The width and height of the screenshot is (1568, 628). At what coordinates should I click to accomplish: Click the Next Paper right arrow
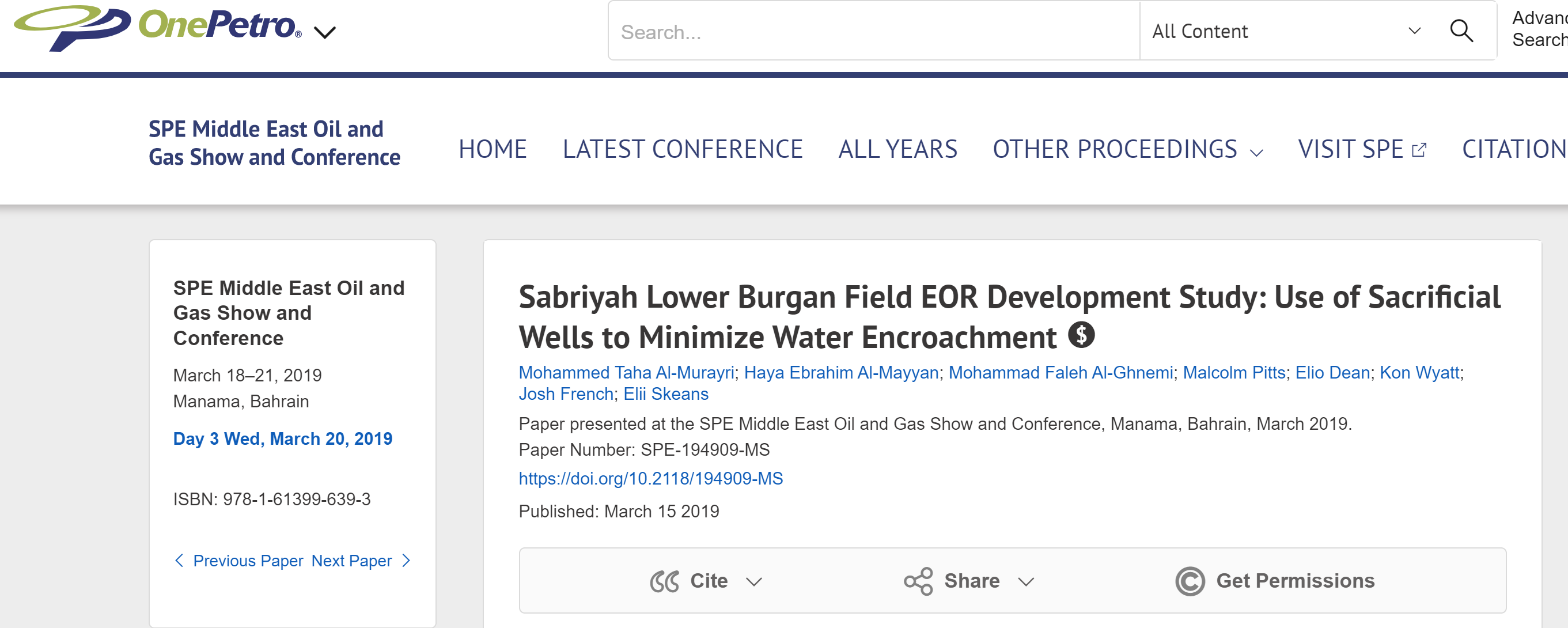pyautogui.click(x=407, y=561)
